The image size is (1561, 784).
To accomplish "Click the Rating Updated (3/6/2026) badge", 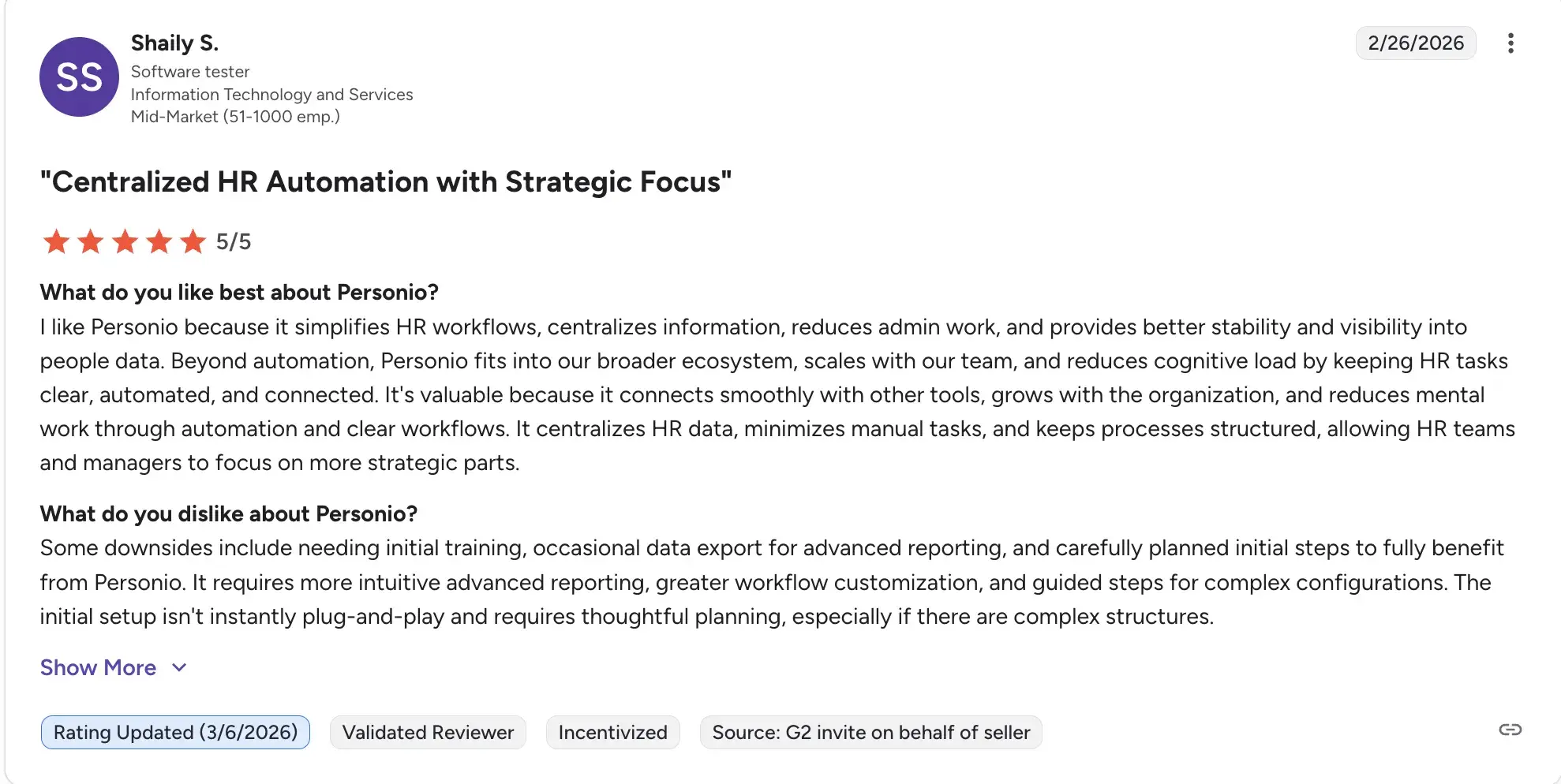I will tap(175, 733).
